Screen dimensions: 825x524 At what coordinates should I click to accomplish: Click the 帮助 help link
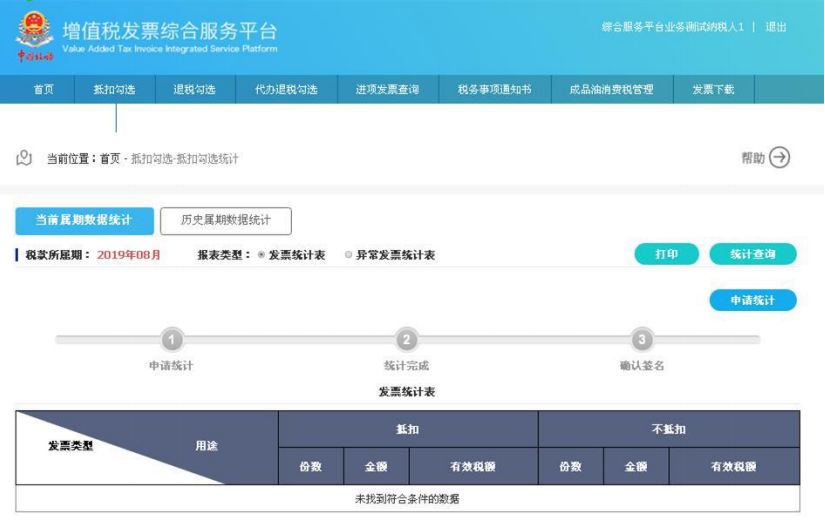[752, 158]
